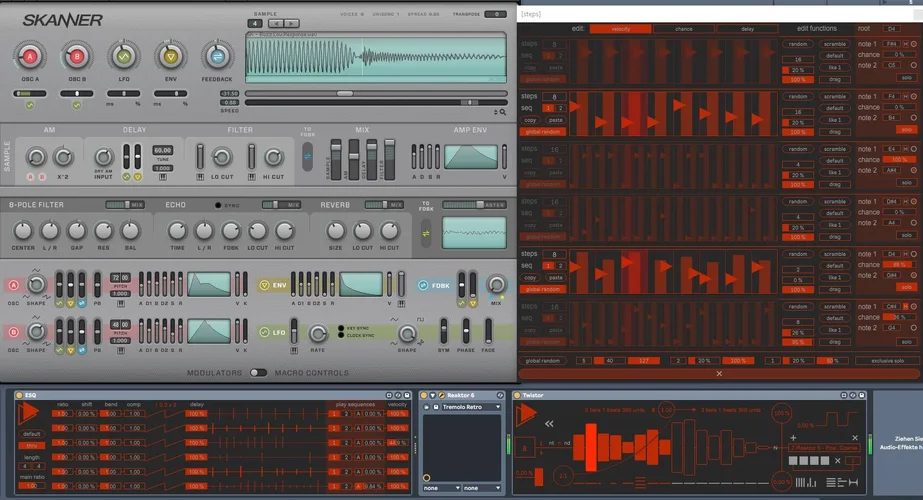Viewport: 923px width, 500px height.
Task: Toggle the Modulators / Macro Controls switch
Action: pyautogui.click(x=258, y=373)
